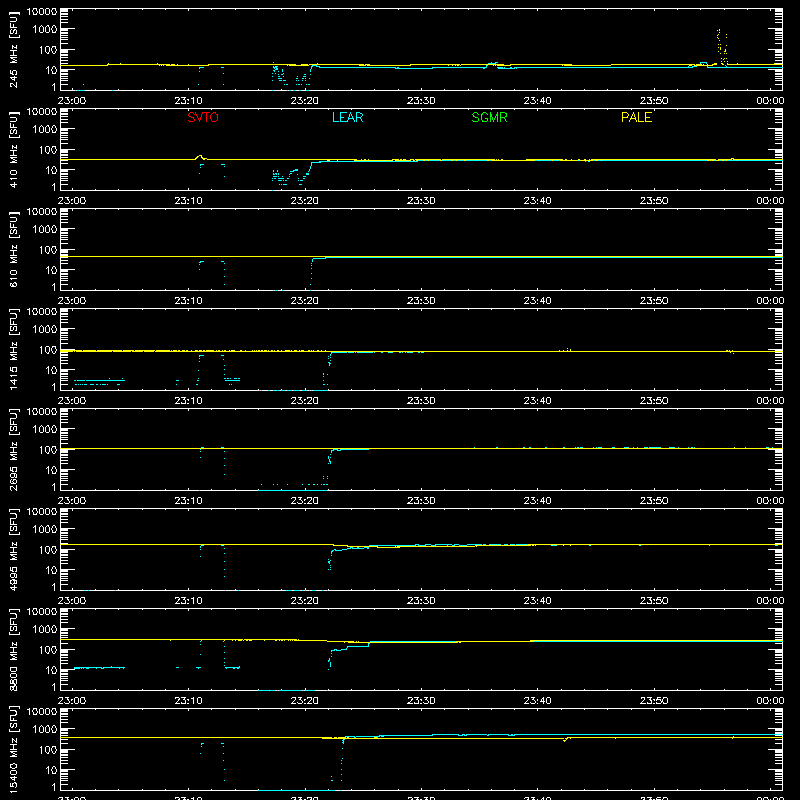Click the 8800 MHz [SFU] axis label
This screenshot has height=800, width=800.
click(13, 649)
